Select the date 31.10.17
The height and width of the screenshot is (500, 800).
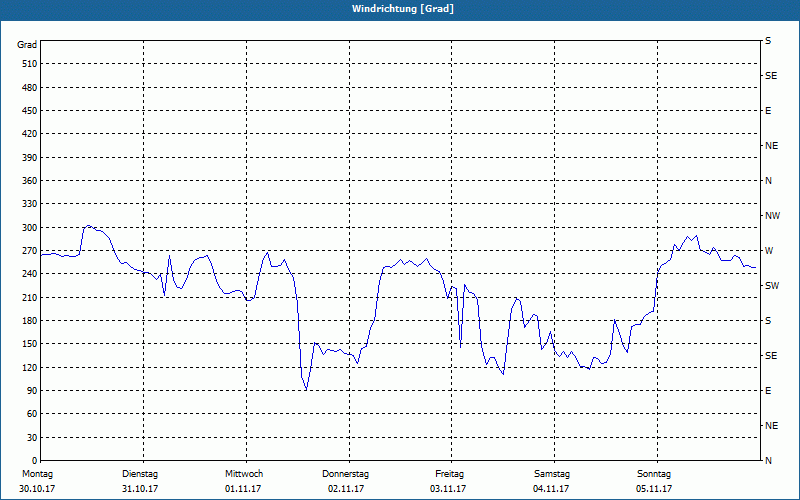pyautogui.click(x=140, y=489)
